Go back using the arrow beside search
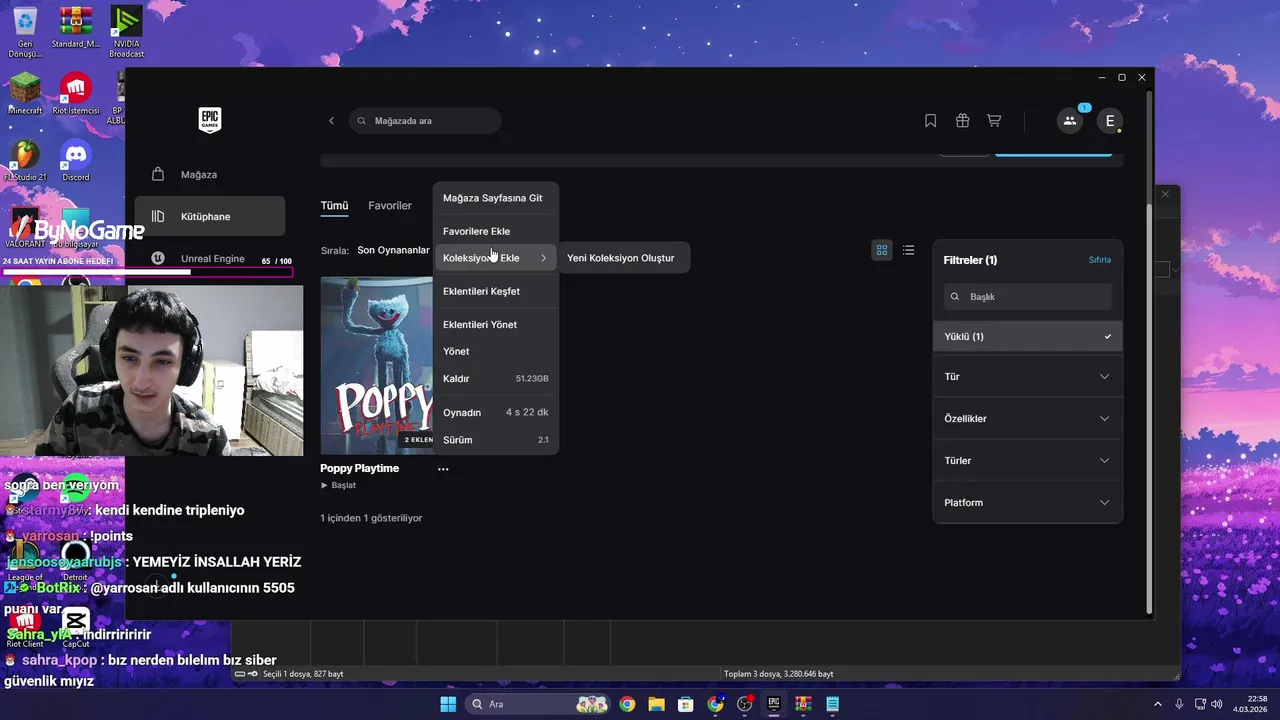 click(332, 121)
